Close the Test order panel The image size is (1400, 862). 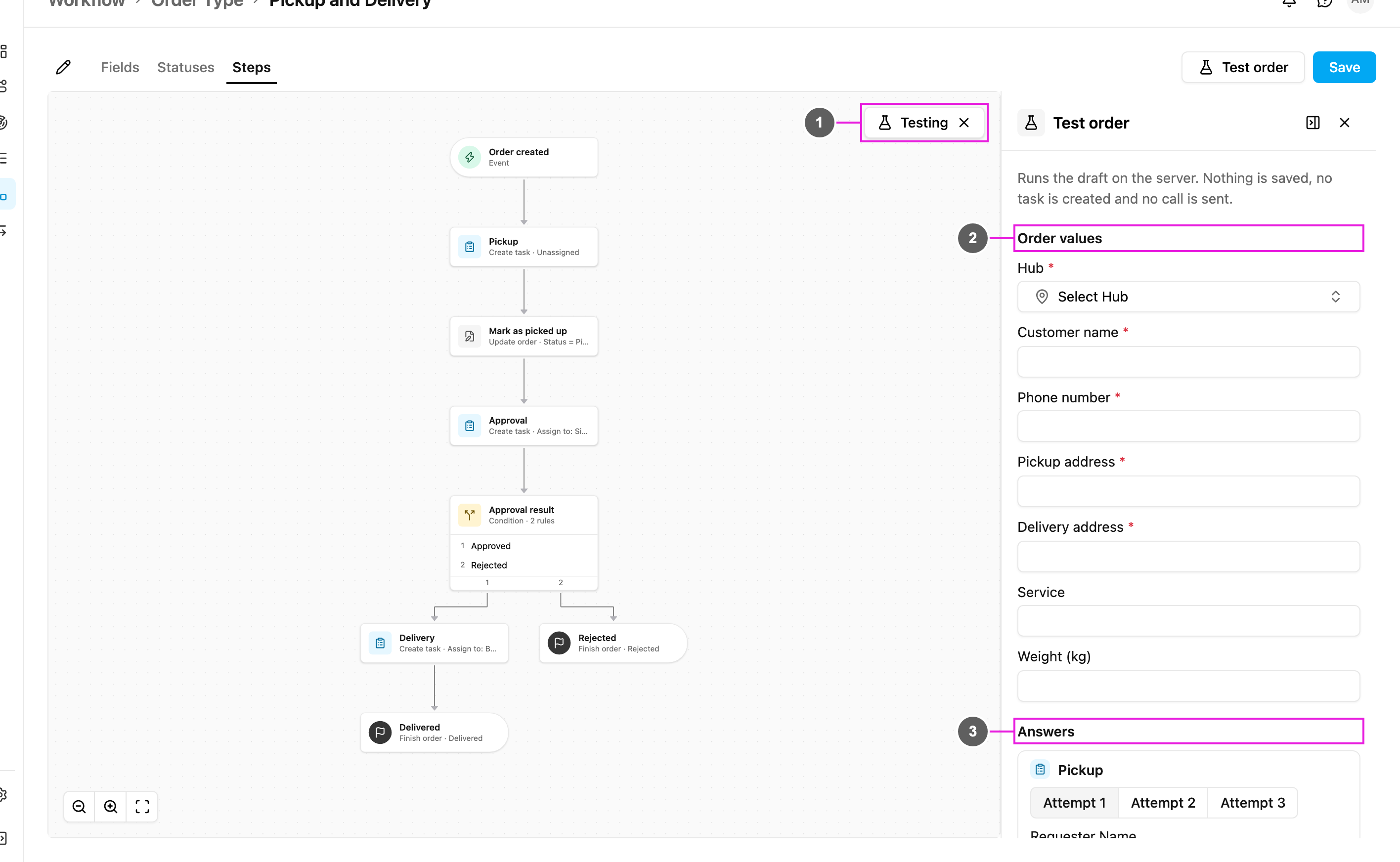pyautogui.click(x=1345, y=123)
